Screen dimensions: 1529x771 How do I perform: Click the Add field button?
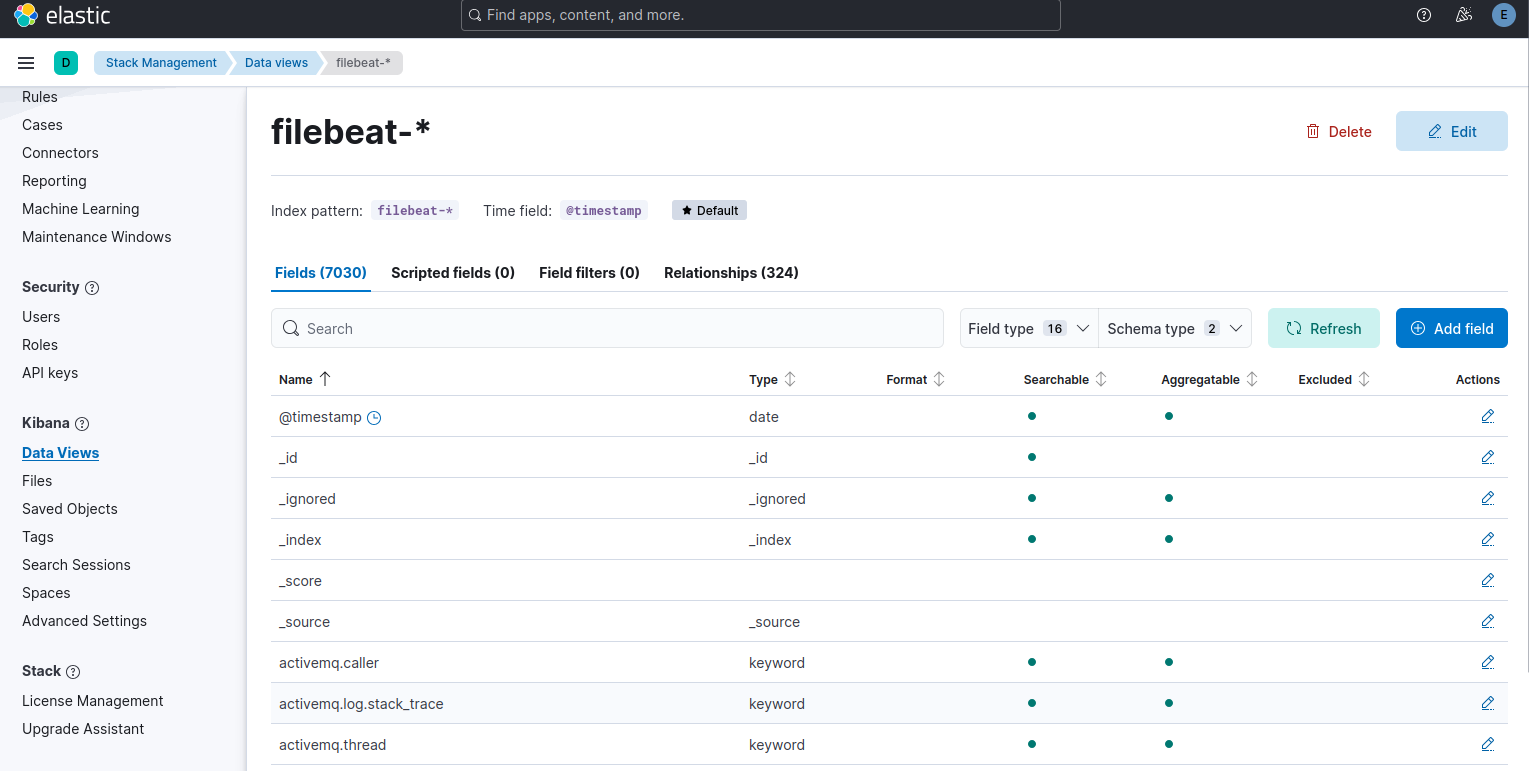(1451, 328)
